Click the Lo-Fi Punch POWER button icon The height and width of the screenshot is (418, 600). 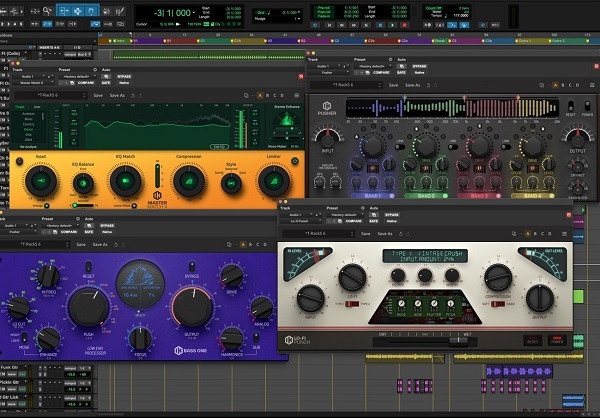point(557,340)
